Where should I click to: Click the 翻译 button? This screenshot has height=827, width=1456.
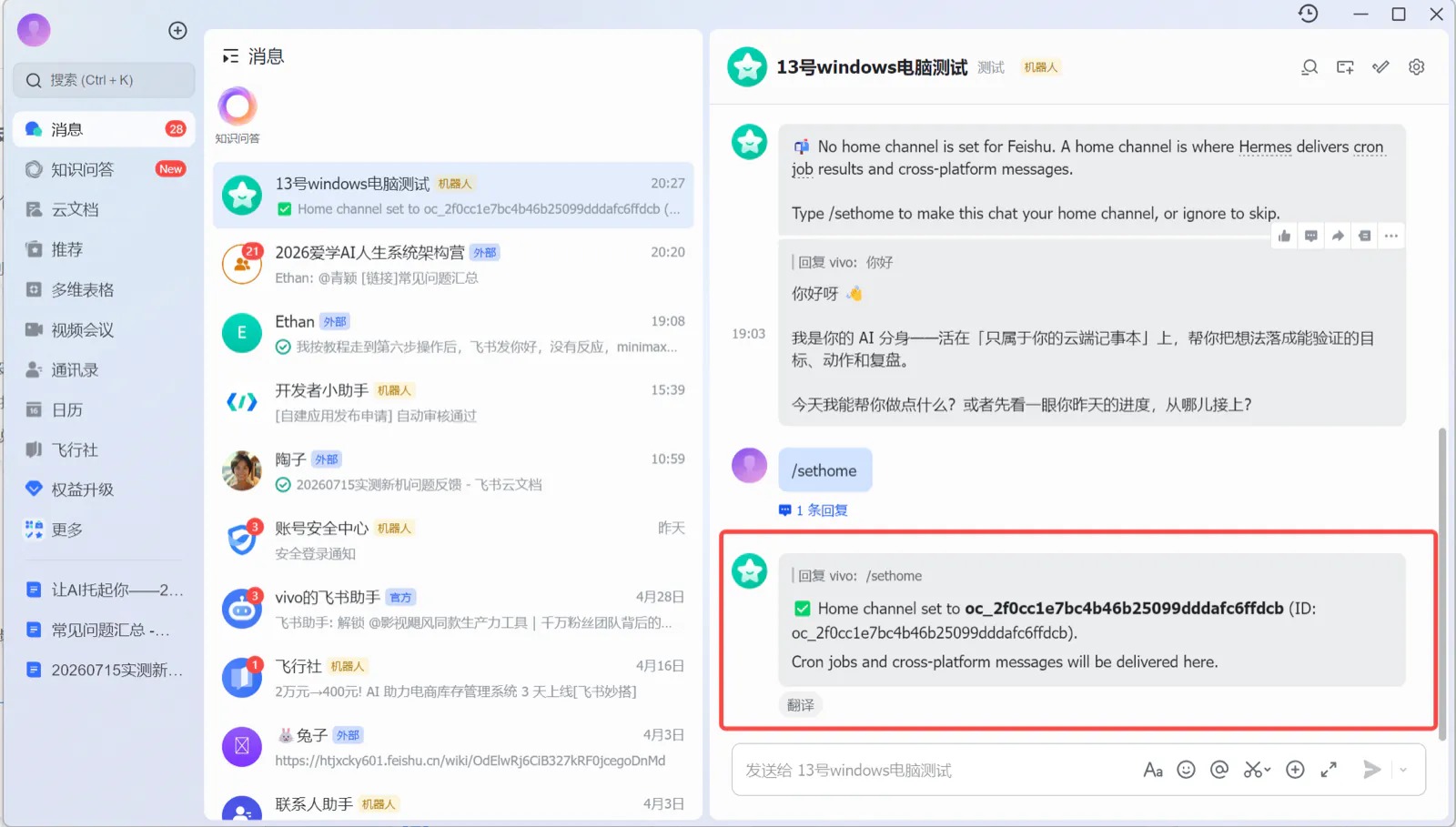pyautogui.click(x=801, y=705)
